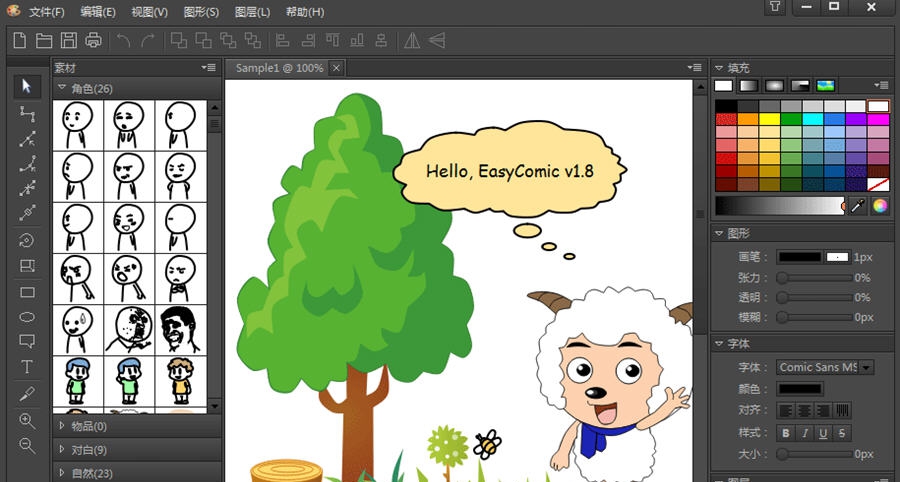Toggle Bold font style
Screen dimensions: 900x482
(x=786, y=432)
